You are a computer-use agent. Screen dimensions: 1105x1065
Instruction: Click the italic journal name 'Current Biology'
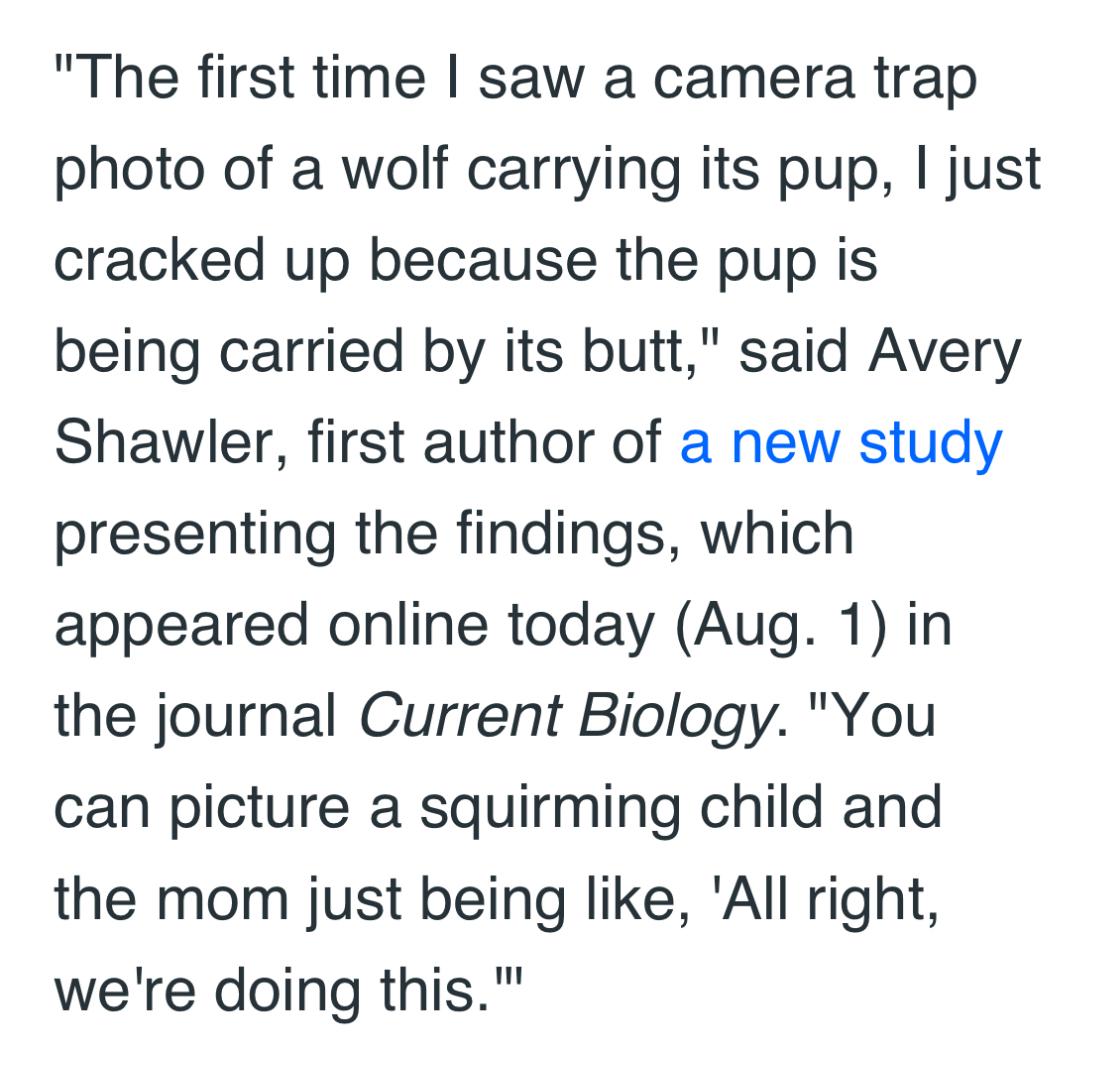[x=566, y=718]
